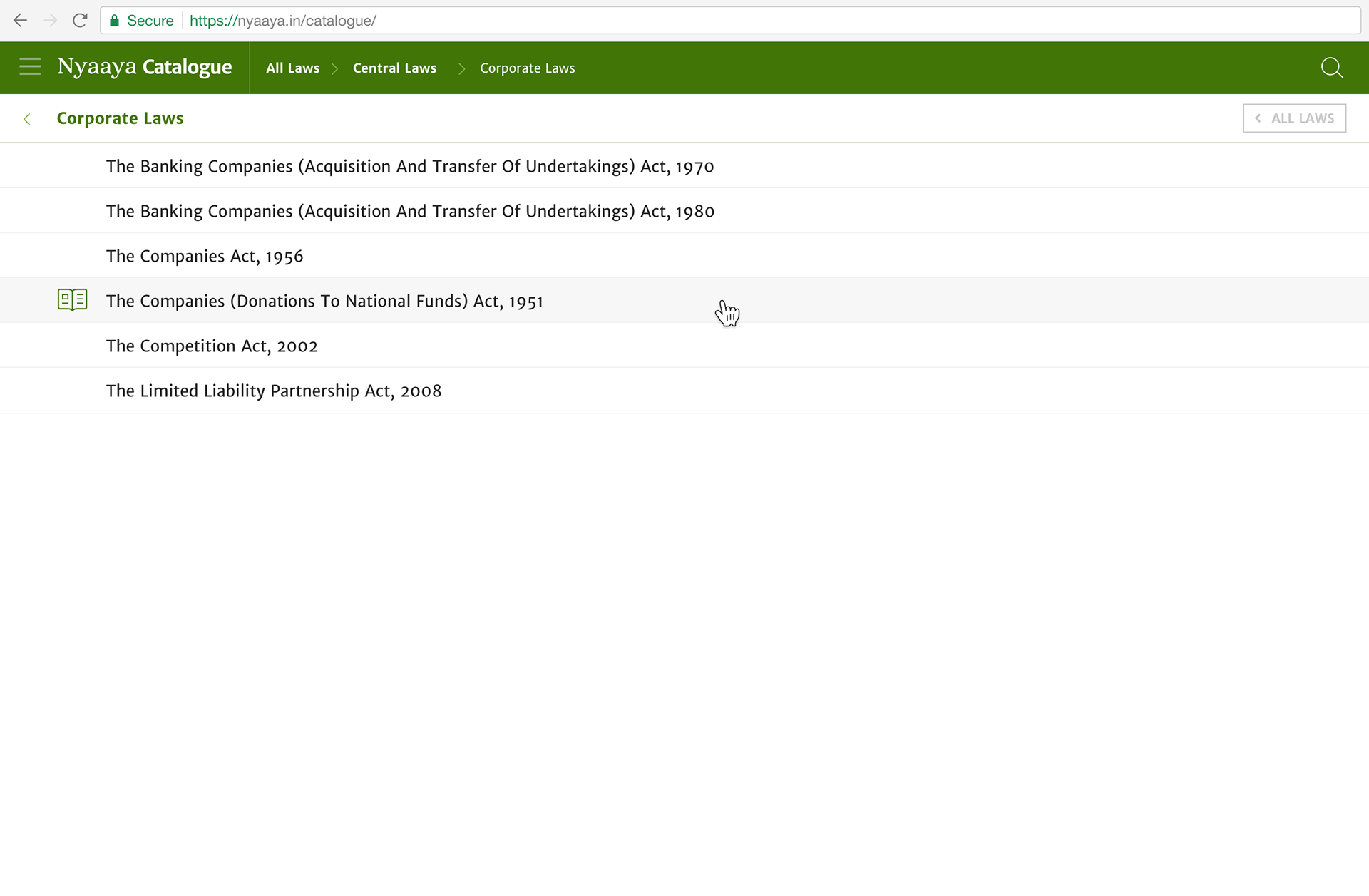Click the Nyaaya Catalogue logo
Image resolution: width=1369 pixels, height=896 pixels.
click(x=145, y=67)
